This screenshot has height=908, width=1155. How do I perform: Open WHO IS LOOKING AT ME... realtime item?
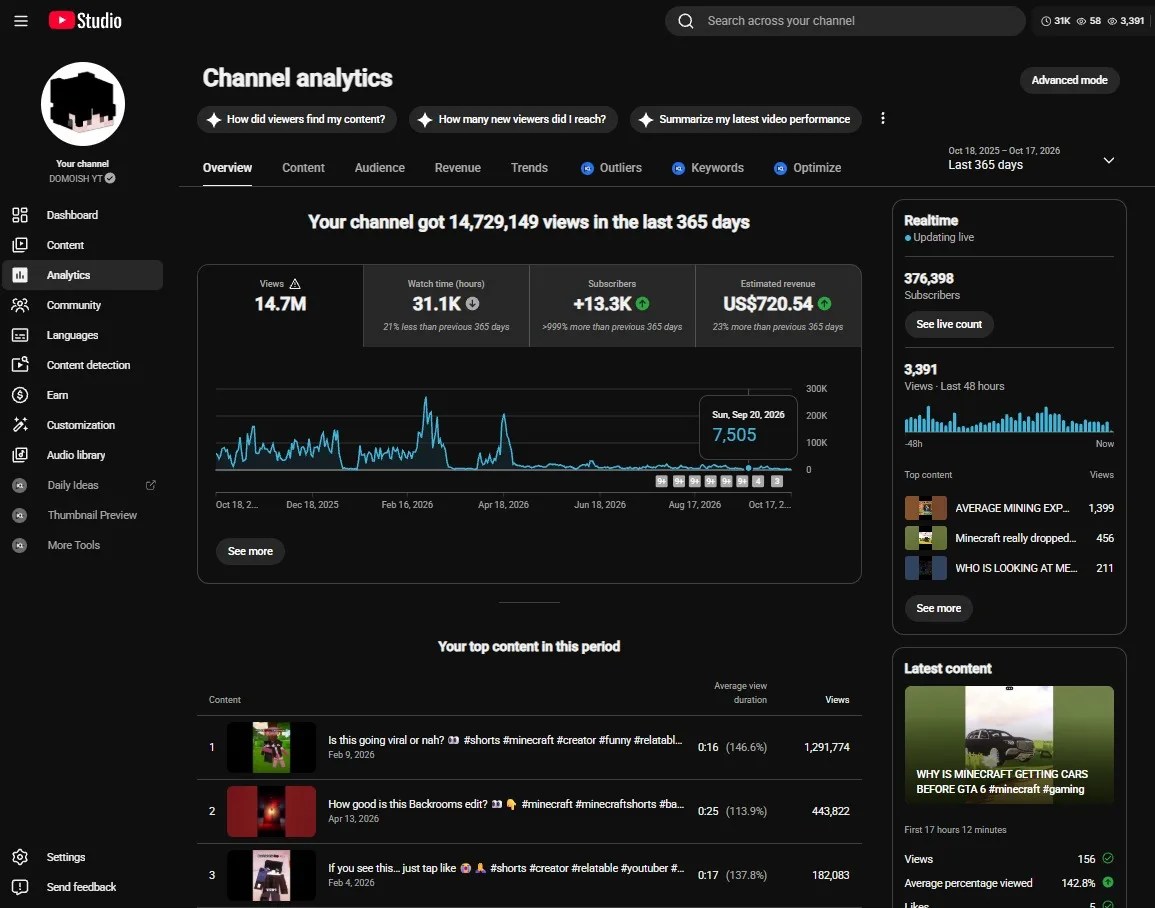point(1008,569)
